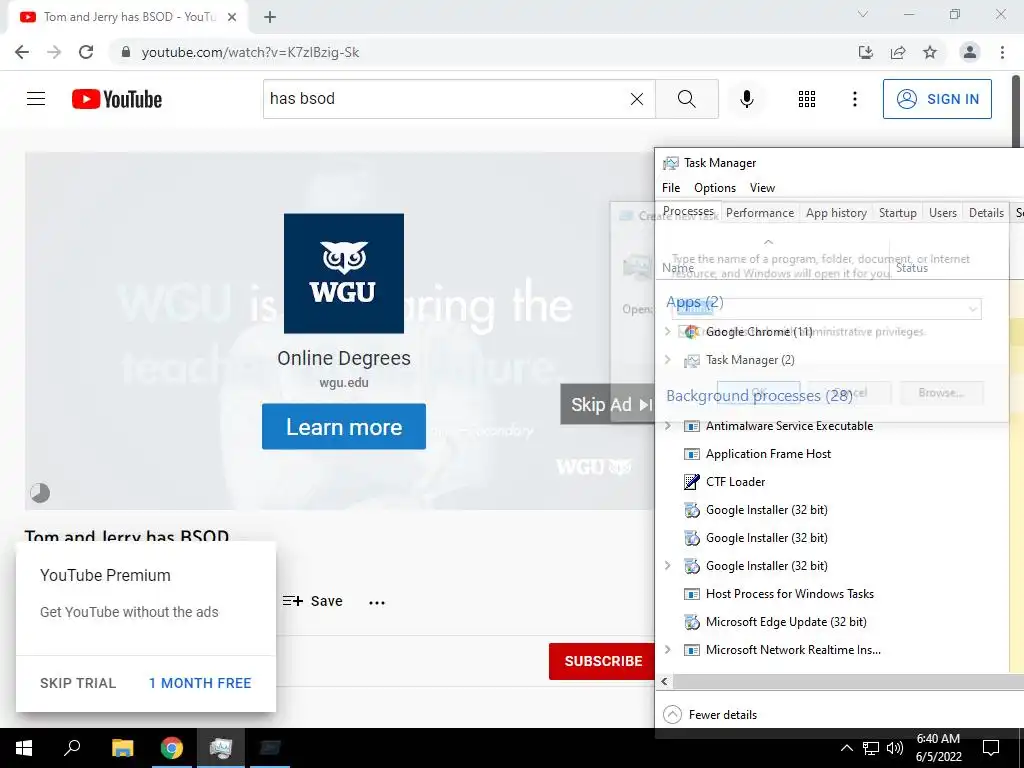Image resolution: width=1024 pixels, height=768 pixels.
Task: Open Task Manager View menu
Action: tap(762, 188)
